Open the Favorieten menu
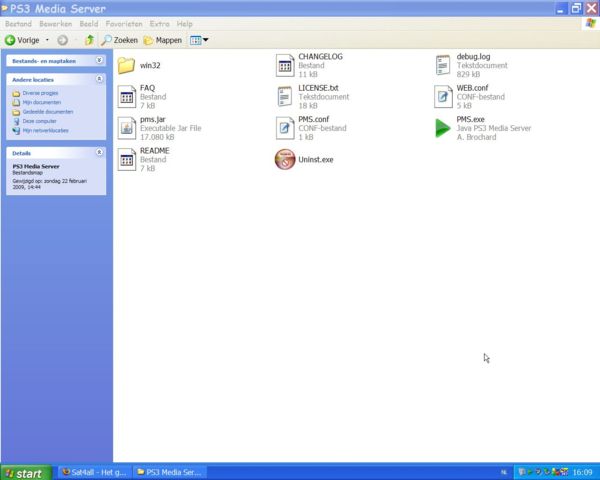The width and height of the screenshot is (600, 480). pos(124,24)
